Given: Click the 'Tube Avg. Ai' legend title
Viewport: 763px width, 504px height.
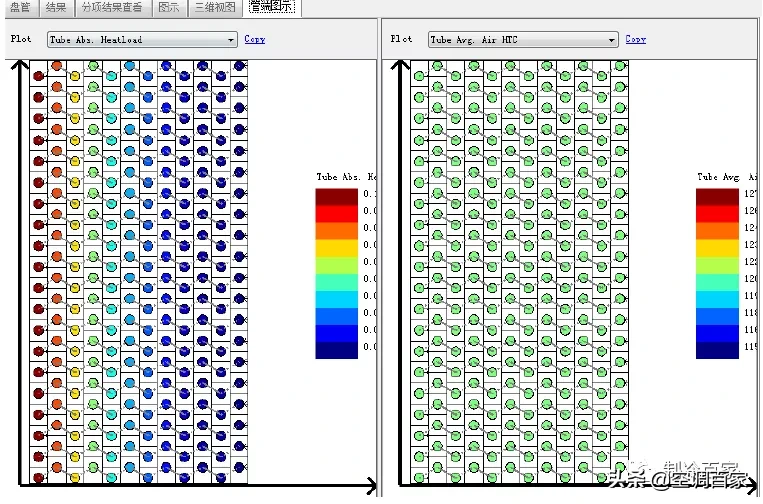Looking at the screenshot, I should [727, 177].
